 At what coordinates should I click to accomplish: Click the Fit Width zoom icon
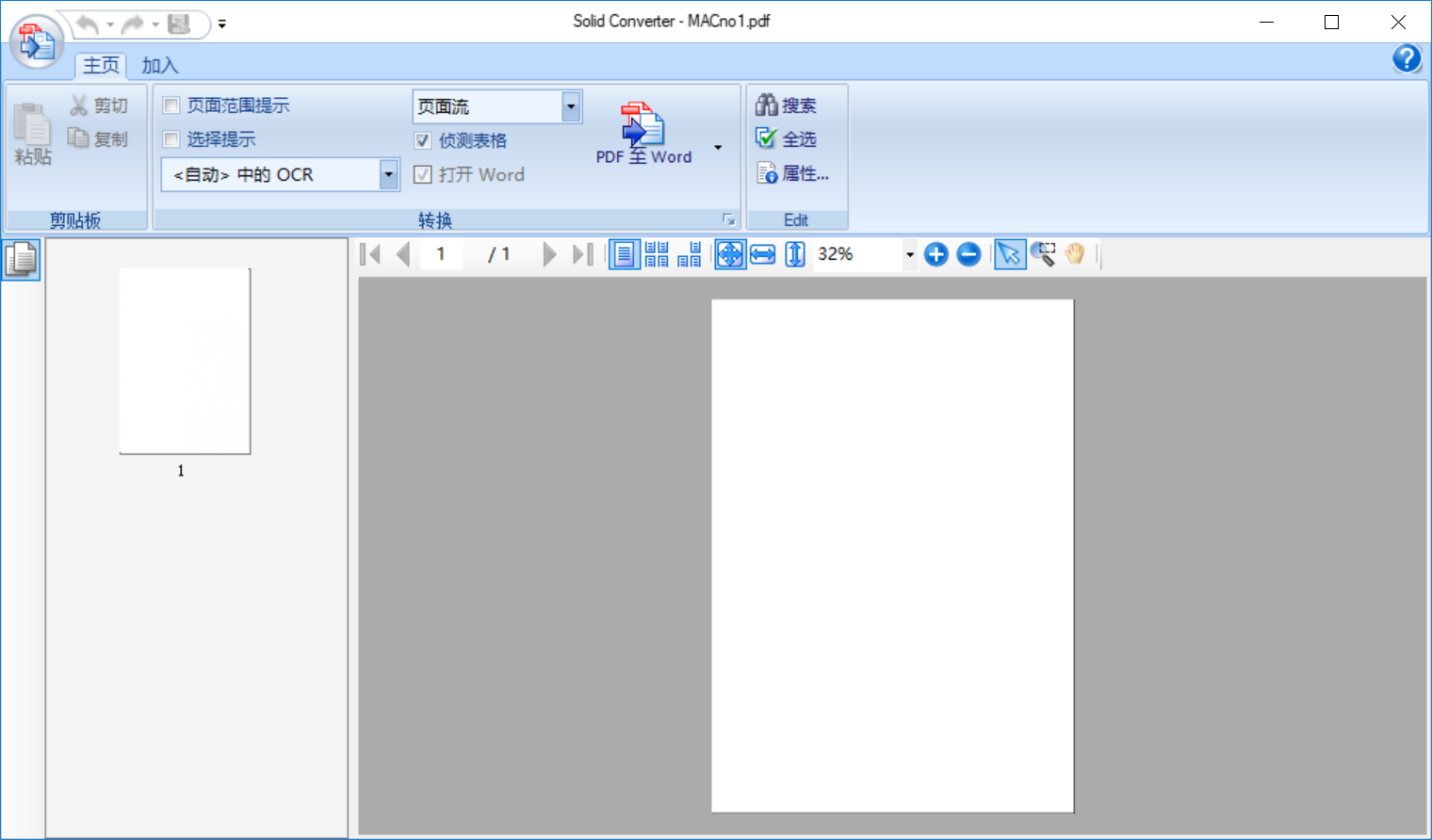[x=763, y=254]
